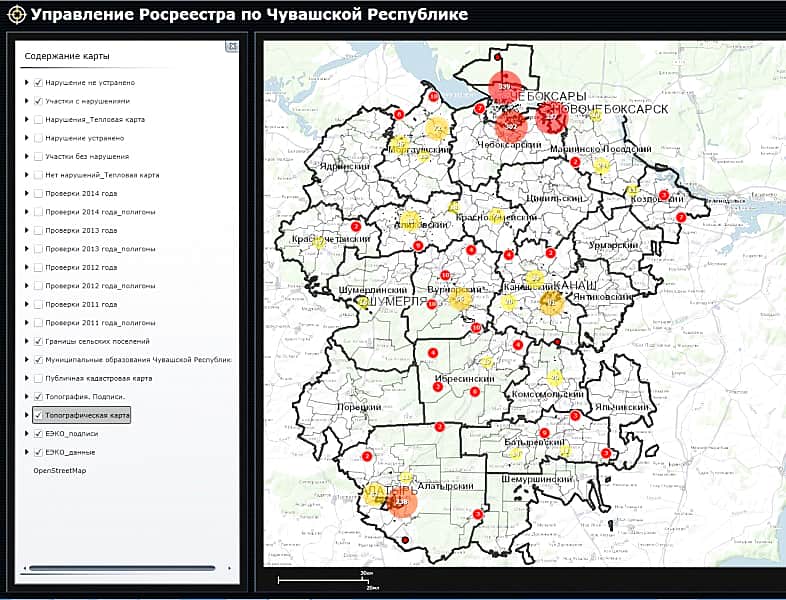The height and width of the screenshot is (600, 786).
Task: Expand the 'ЕЭКО_данные' layer arrow
Action: pos(27,452)
